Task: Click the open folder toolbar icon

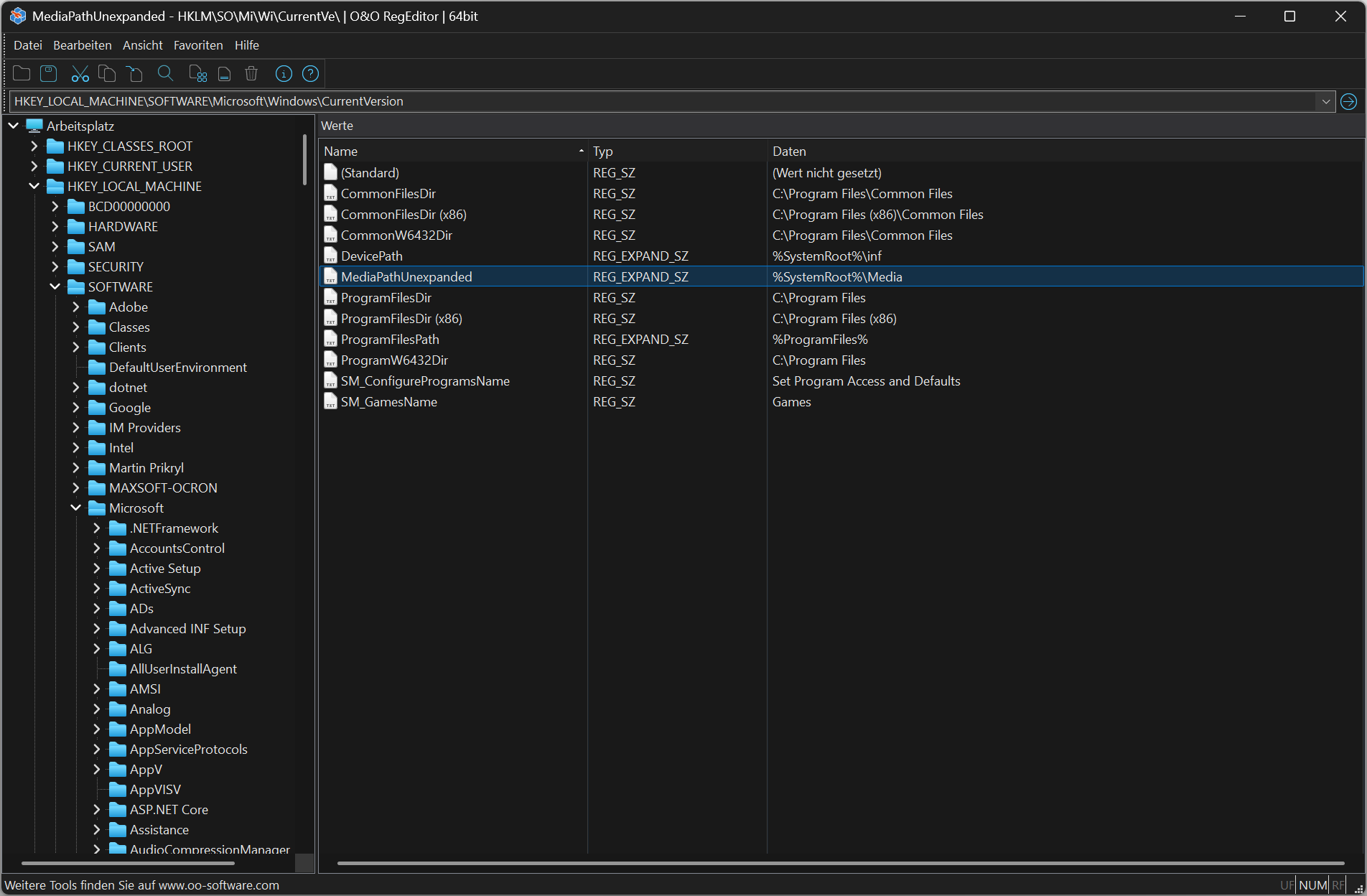Action: tap(22, 73)
